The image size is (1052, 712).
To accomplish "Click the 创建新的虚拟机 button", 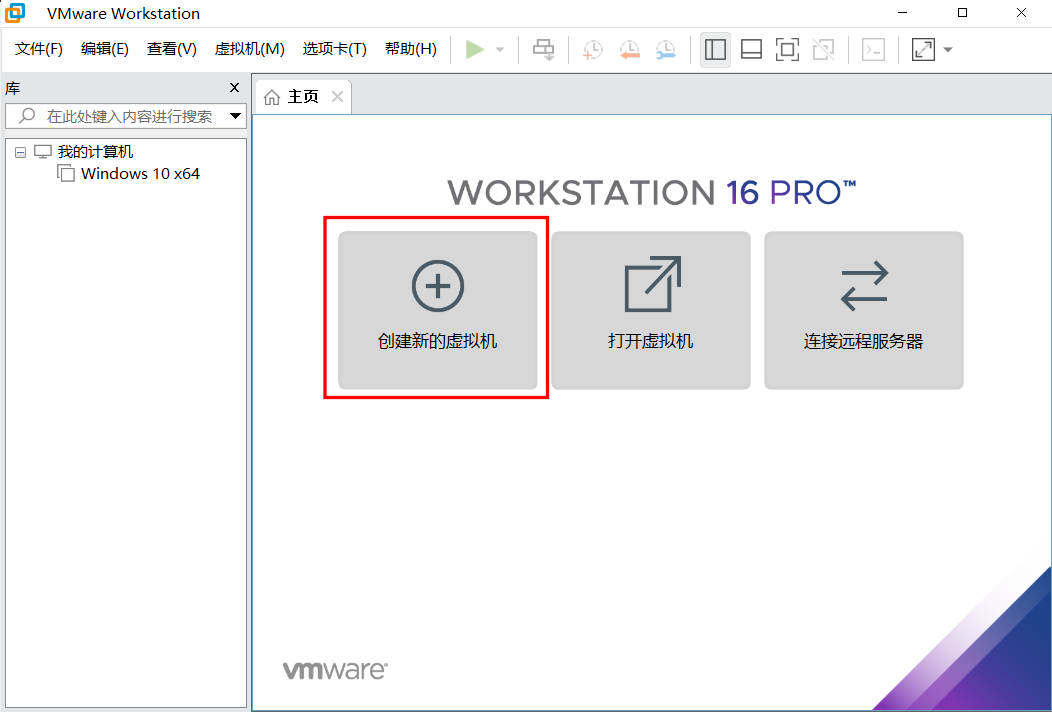I will coord(437,310).
